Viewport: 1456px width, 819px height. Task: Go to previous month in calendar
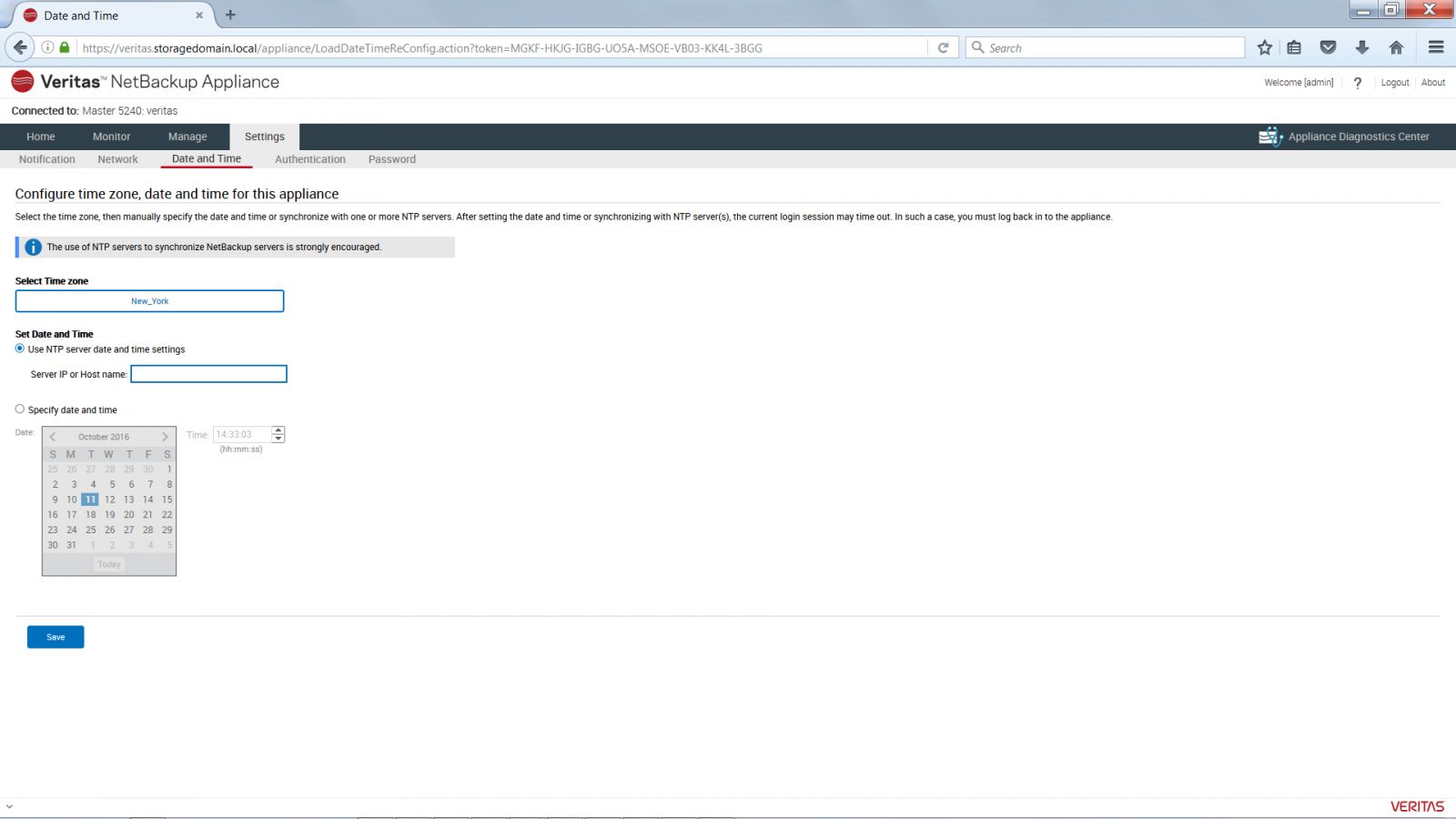point(53,437)
